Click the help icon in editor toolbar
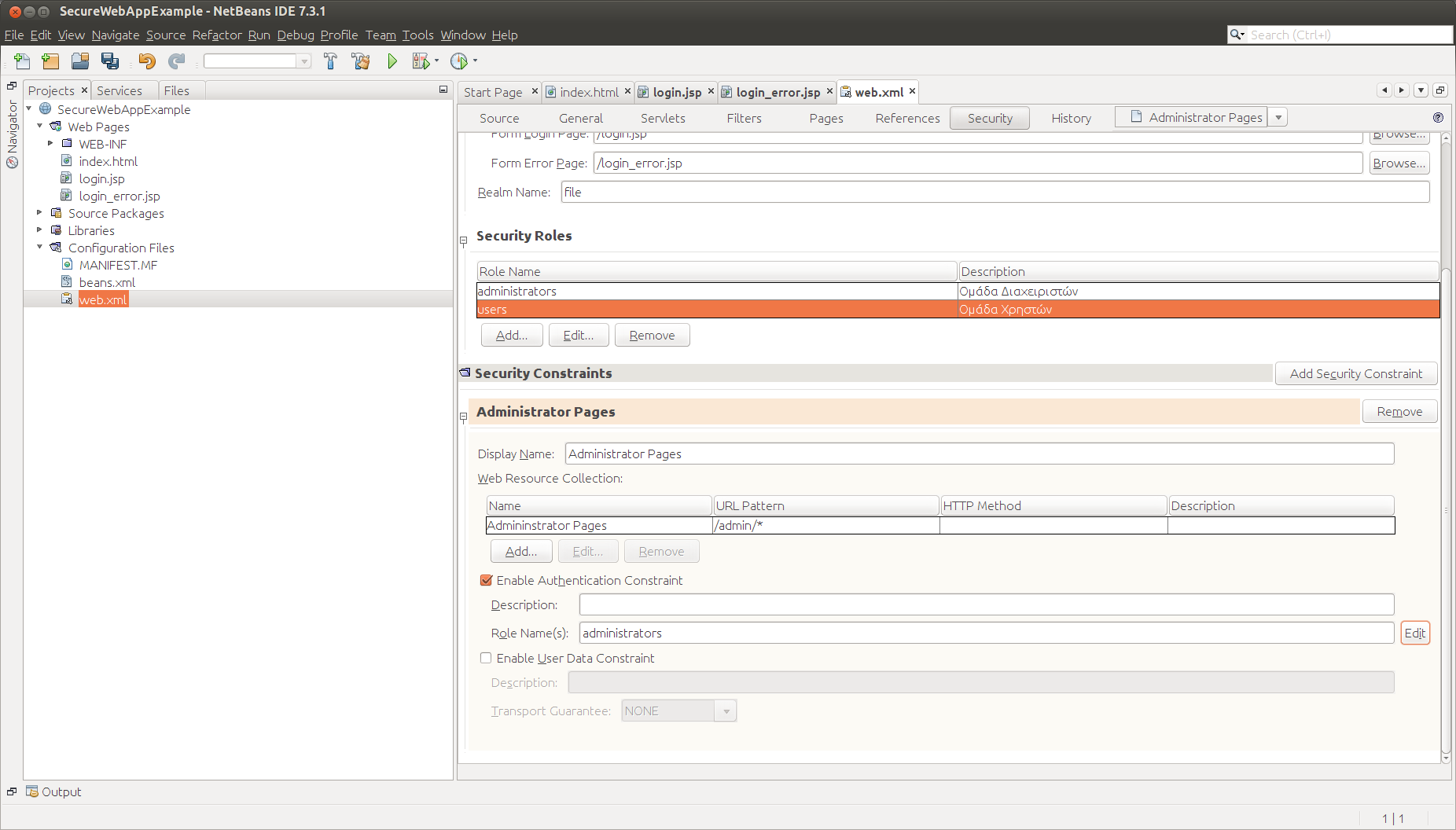 pyautogui.click(x=1438, y=118)
